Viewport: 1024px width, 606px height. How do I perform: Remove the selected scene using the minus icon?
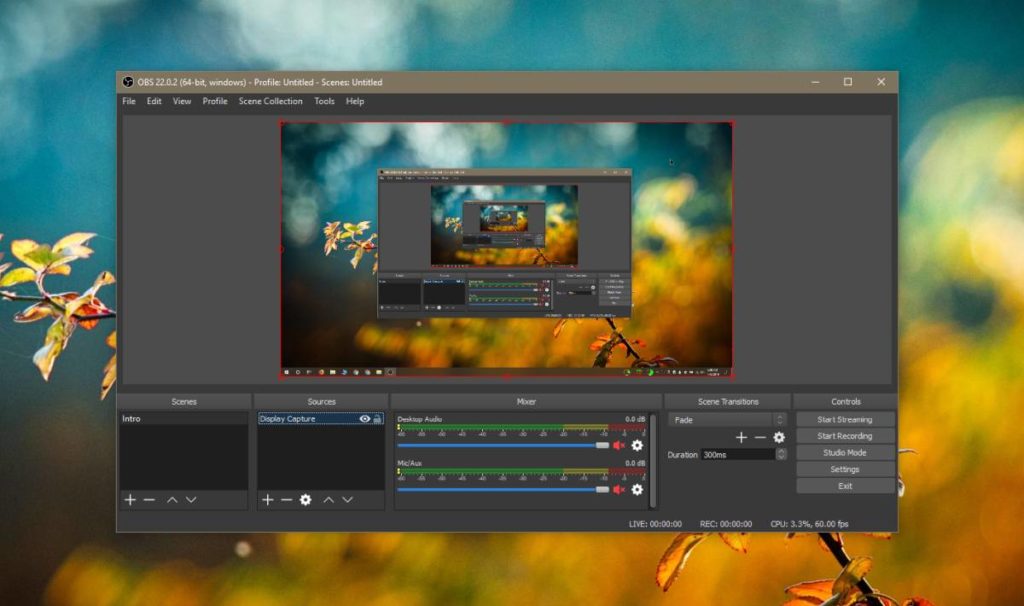[149, 499]
